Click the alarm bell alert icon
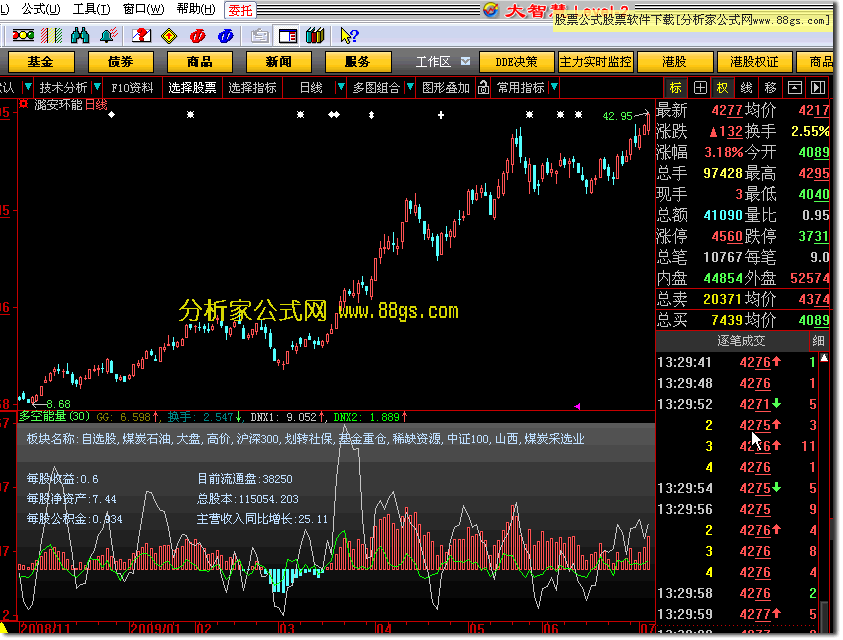Image resolution: width=843 pixels, height=640 pixels. point(108,36)
